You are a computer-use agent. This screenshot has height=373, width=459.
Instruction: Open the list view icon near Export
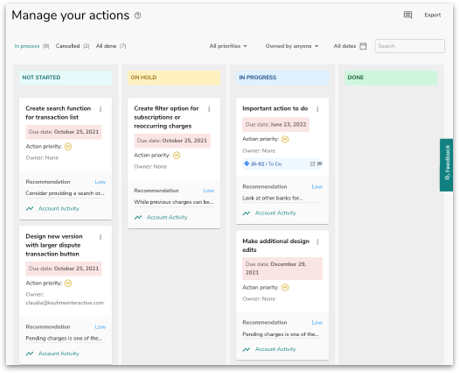click(x=408, y=15)
